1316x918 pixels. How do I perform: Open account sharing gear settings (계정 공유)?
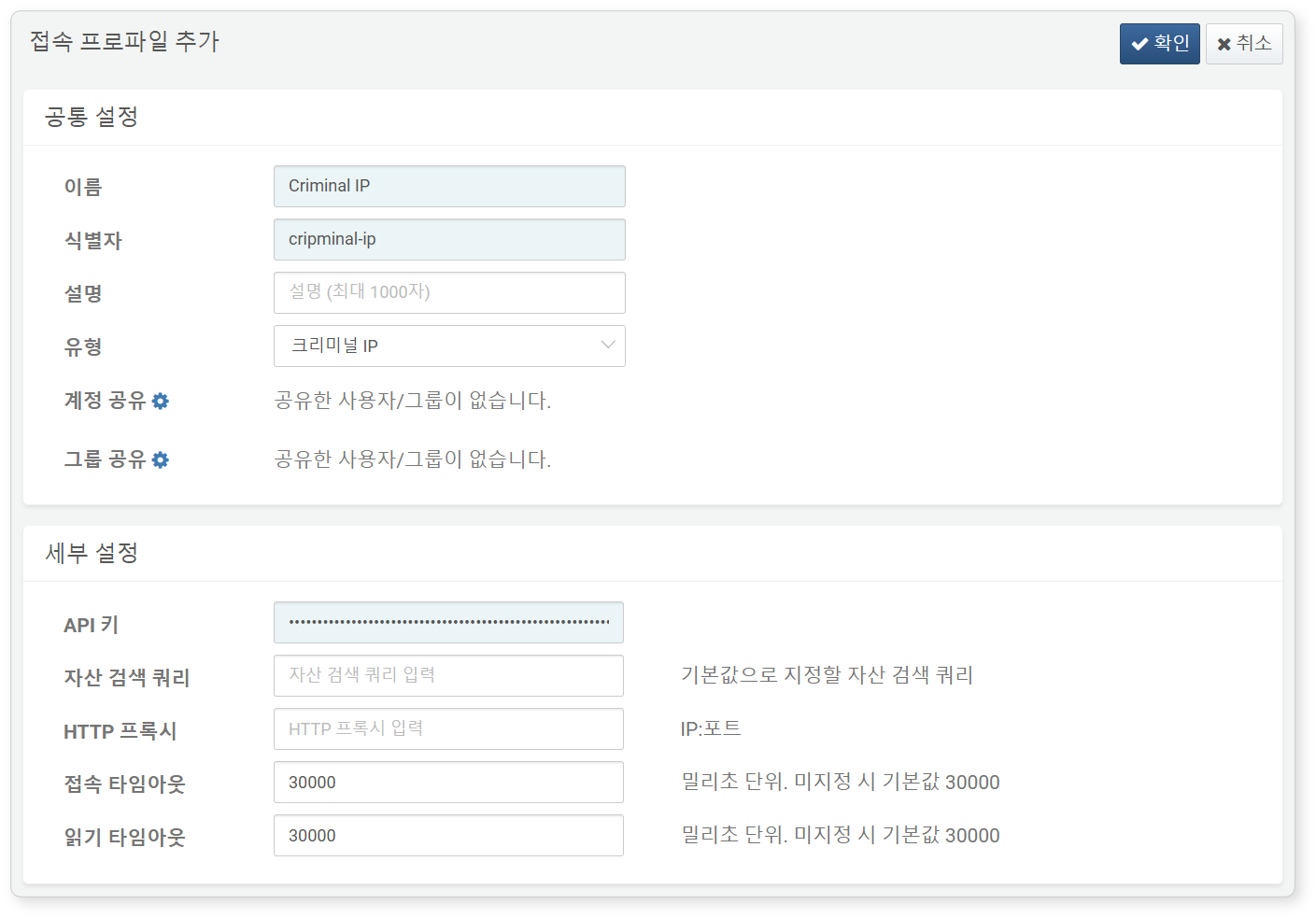(161, 402)
